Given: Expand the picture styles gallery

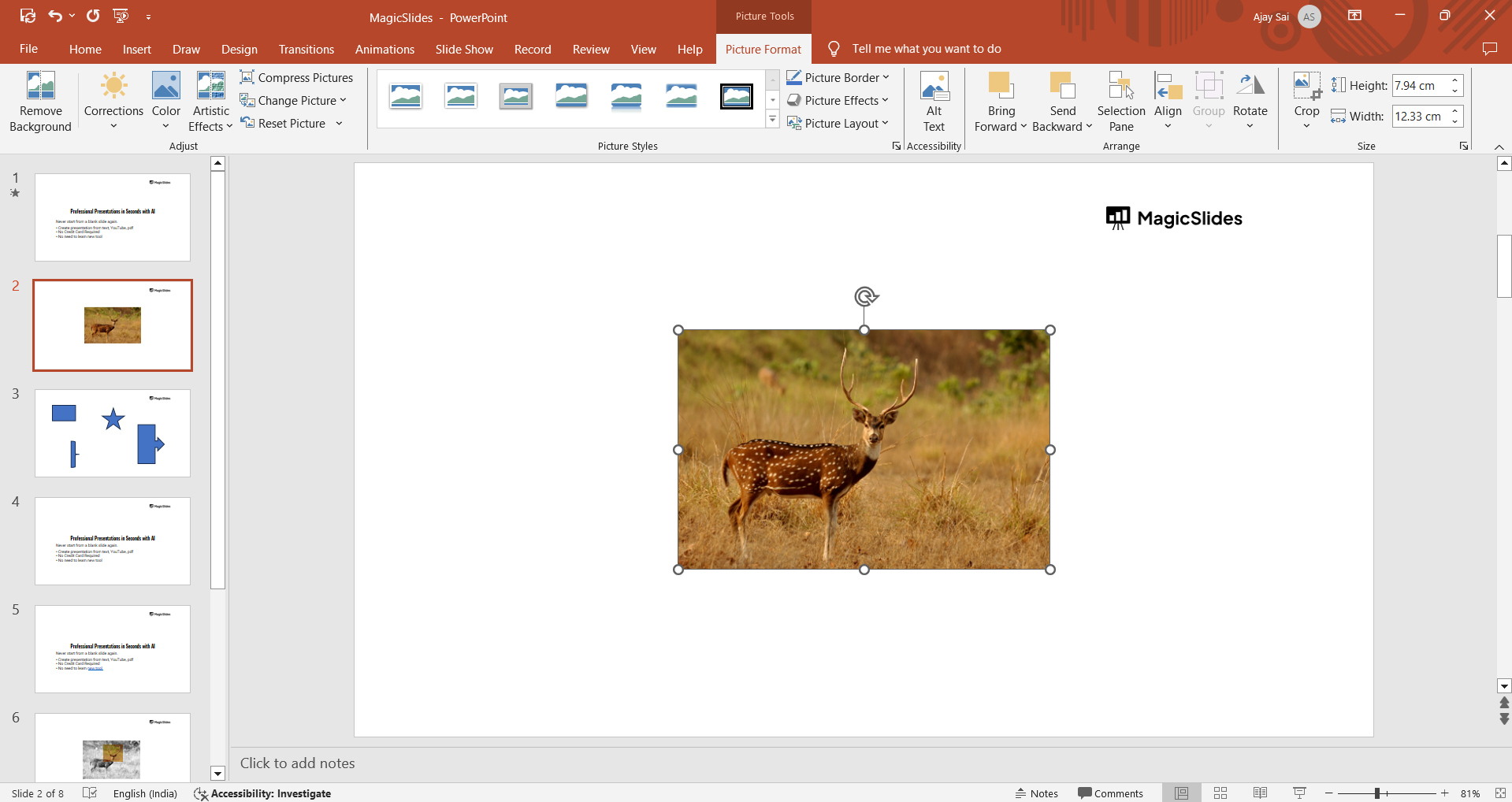Looking at the screenshot, I should (x=772, y=120).
